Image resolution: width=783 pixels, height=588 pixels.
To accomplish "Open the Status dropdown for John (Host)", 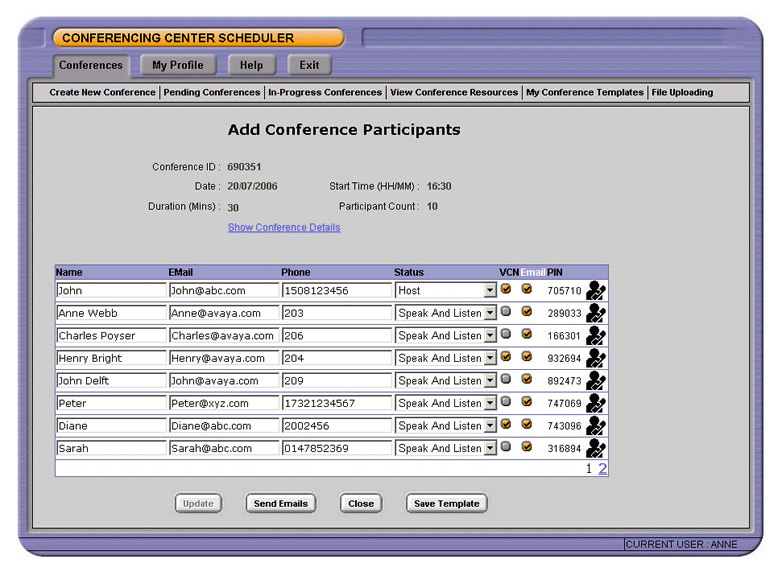I will click(490, 291).
